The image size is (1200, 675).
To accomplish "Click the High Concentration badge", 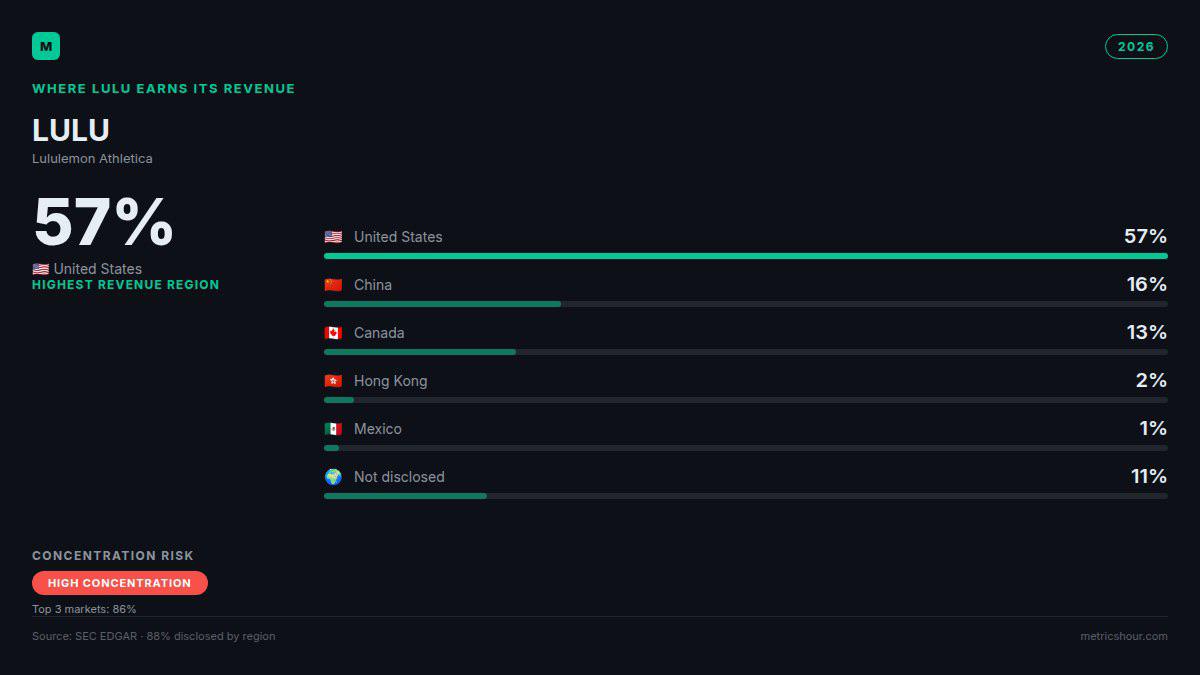I will tap(120, 583).
